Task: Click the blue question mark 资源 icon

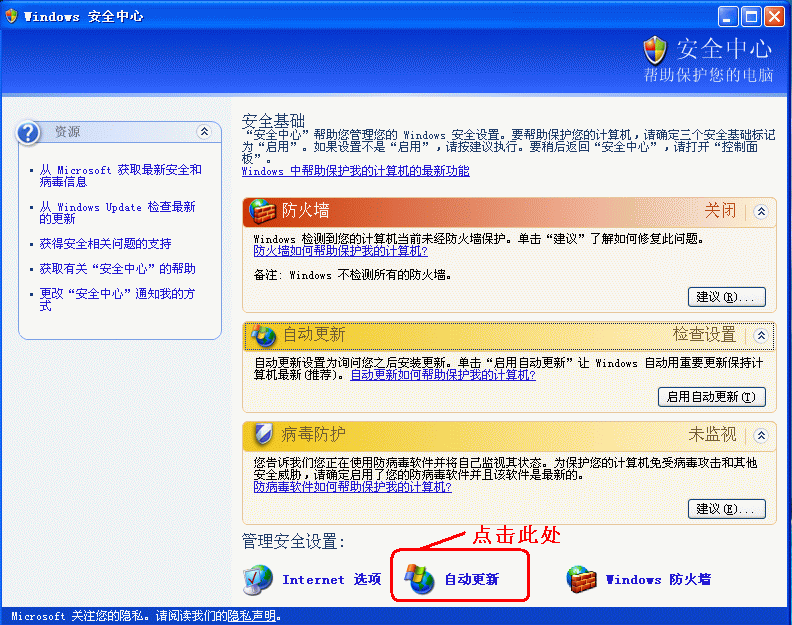Action: pos(28,133)
